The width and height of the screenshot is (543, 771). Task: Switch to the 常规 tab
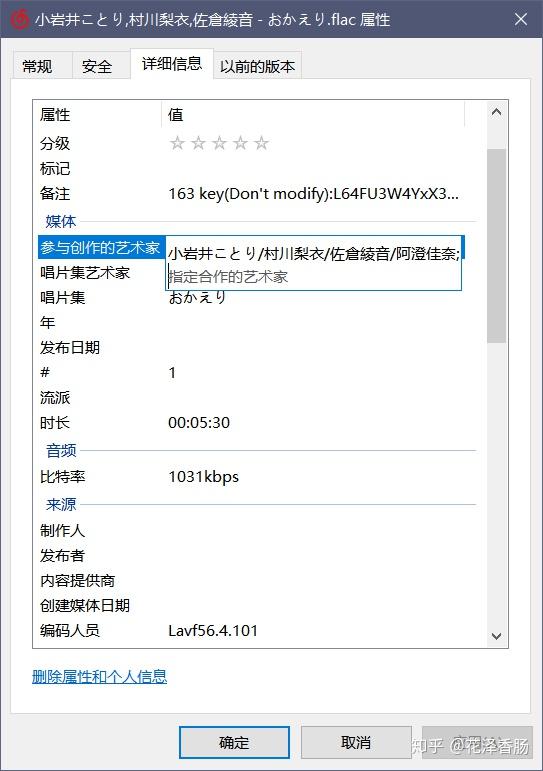(37, 66)
